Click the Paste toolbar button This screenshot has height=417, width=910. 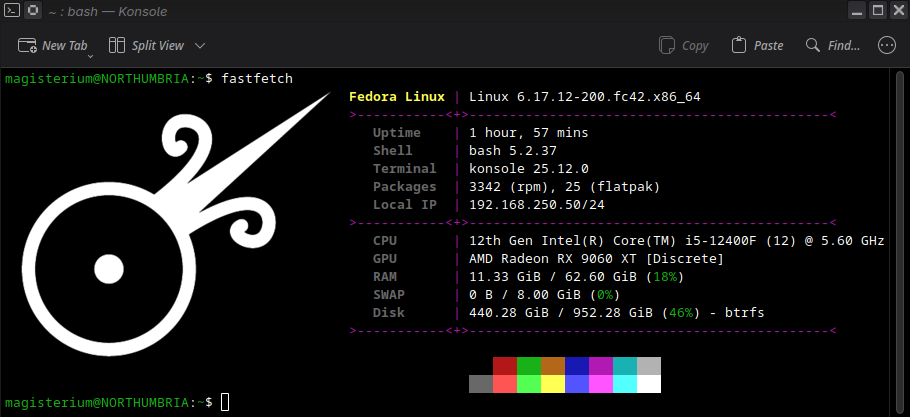click(757, 45)
